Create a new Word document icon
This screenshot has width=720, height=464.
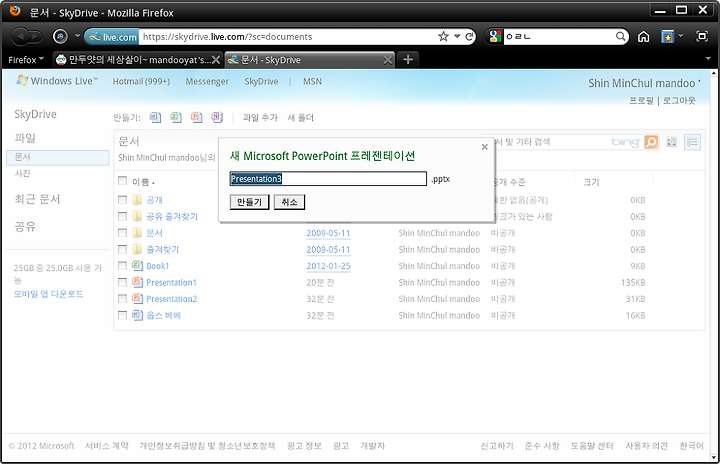155,118
